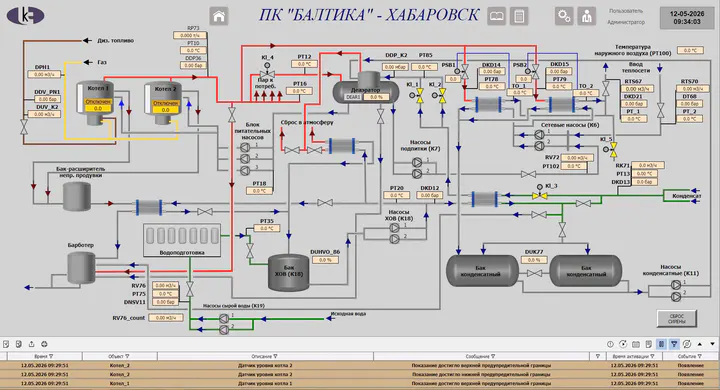
Task: Select makeup pump 1 of Насосы подпитки (К7)
Action: (x=416, y=162)
